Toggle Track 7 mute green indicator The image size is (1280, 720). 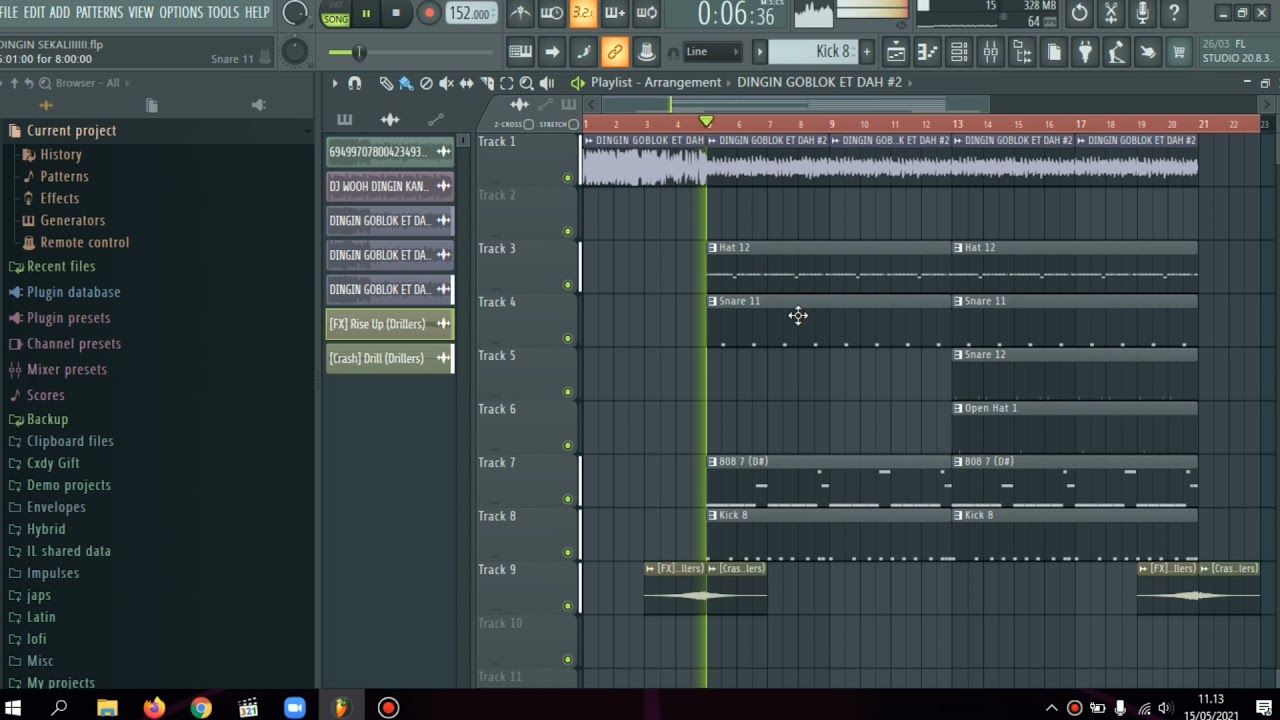(568, 499)
